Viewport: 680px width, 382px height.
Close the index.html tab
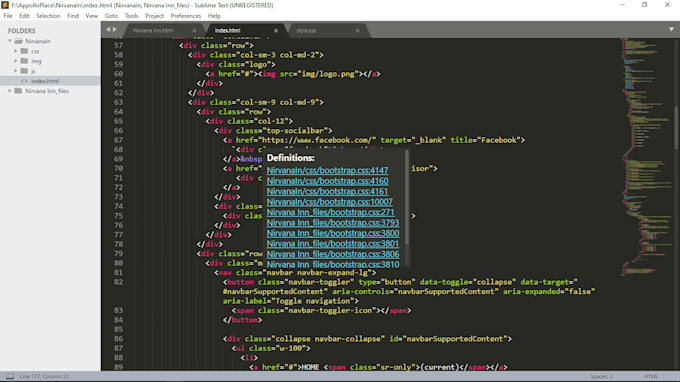[276, 30]
